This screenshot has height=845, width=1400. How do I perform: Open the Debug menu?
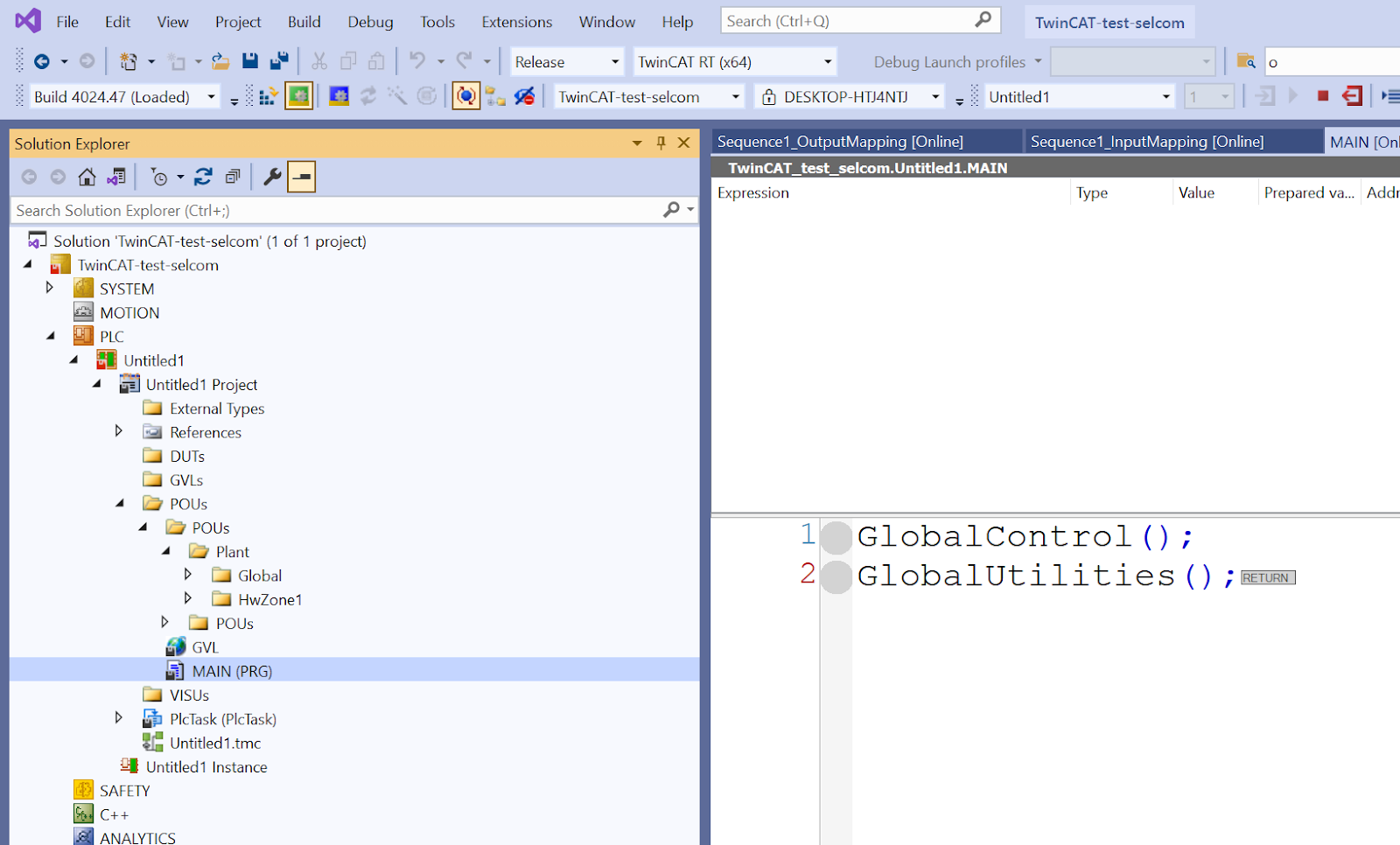(x=370, y=22)
